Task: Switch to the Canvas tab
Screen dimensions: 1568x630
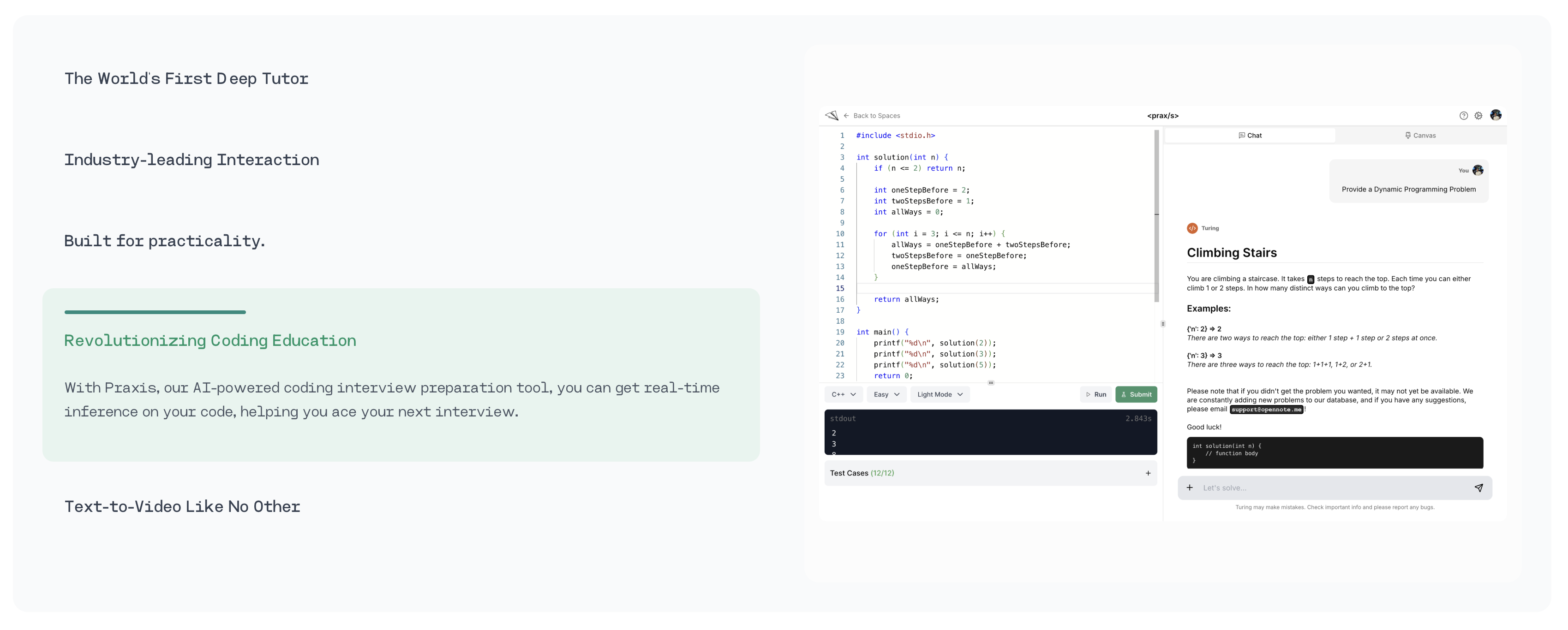Action: tap(1420, 136)
